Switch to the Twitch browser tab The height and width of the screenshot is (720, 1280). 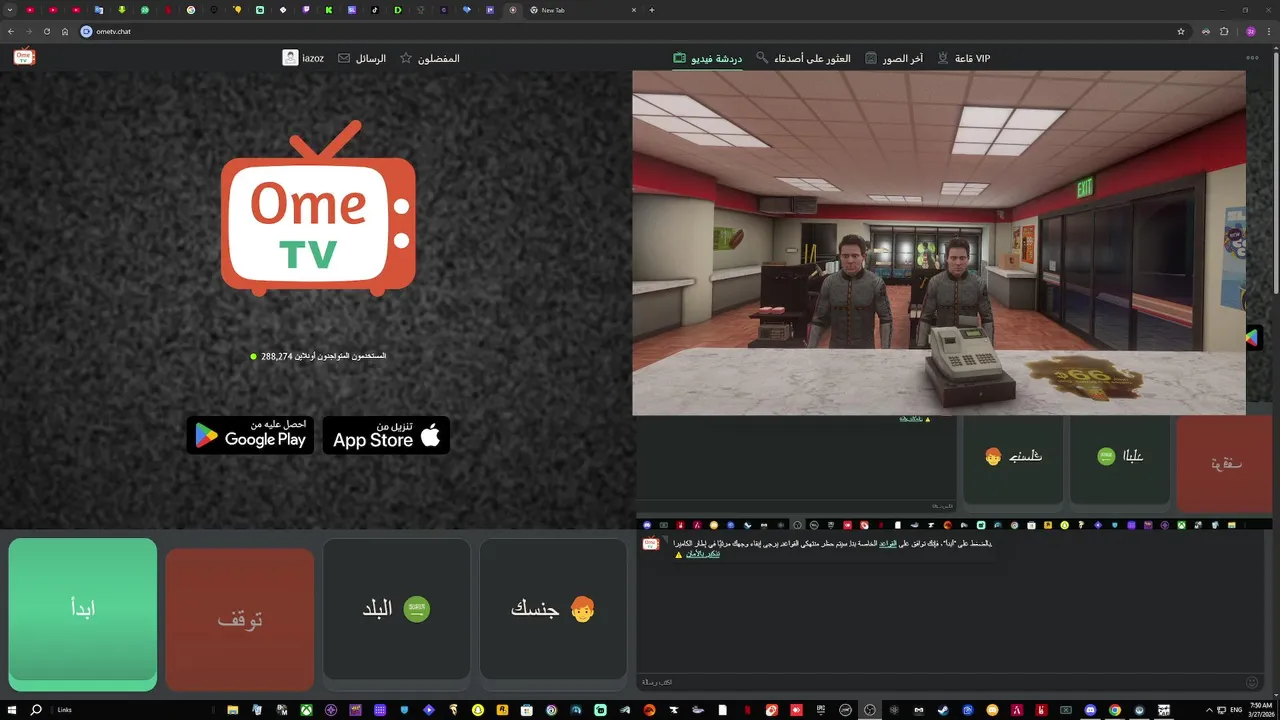point(306,10)
